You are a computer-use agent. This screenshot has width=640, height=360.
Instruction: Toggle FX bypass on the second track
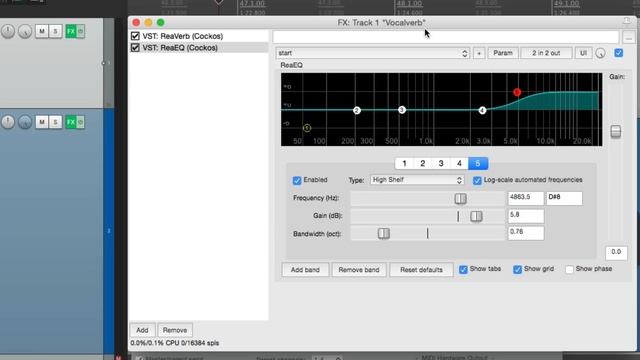click(81, 122)
